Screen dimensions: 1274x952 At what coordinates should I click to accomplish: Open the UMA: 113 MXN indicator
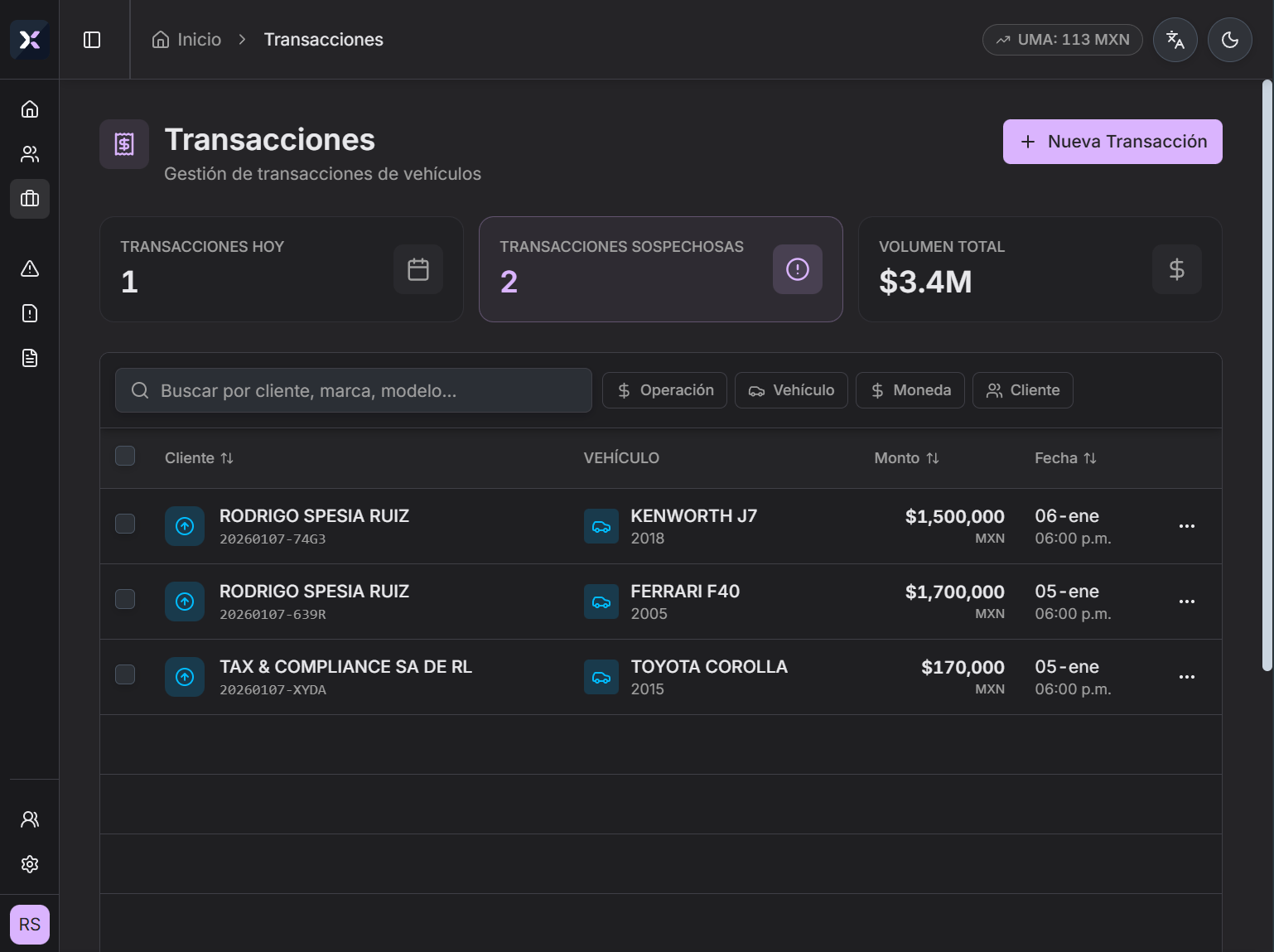coord(1063,39)
